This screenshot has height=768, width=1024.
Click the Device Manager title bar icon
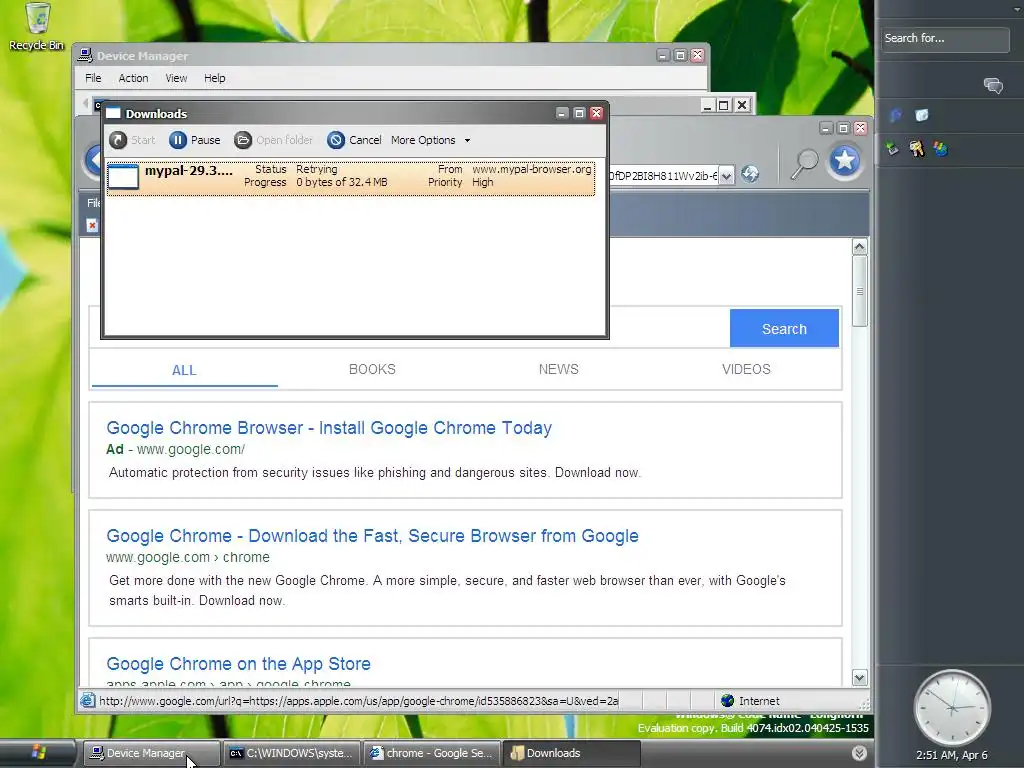click(85, 56)
